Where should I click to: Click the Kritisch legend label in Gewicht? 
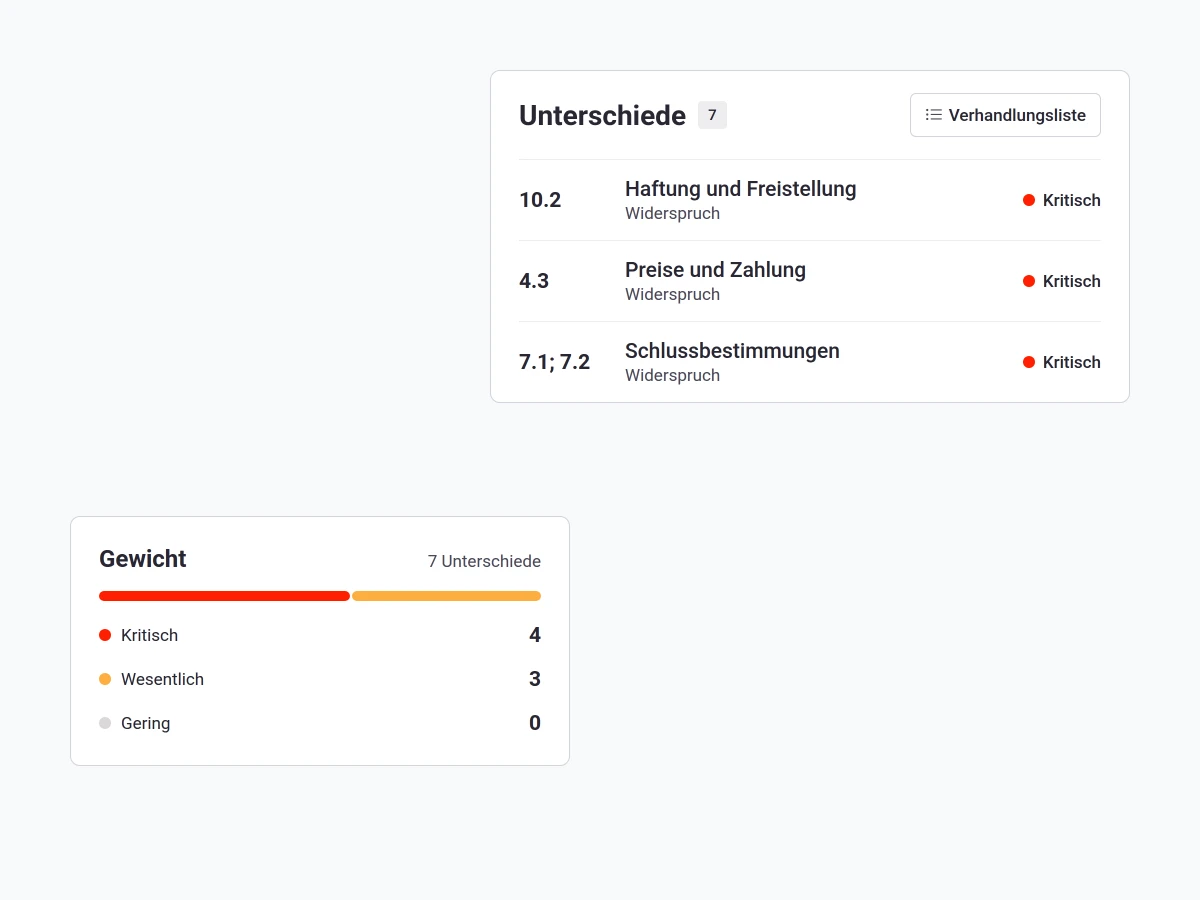pyautogui.click(x=149, y=635)
